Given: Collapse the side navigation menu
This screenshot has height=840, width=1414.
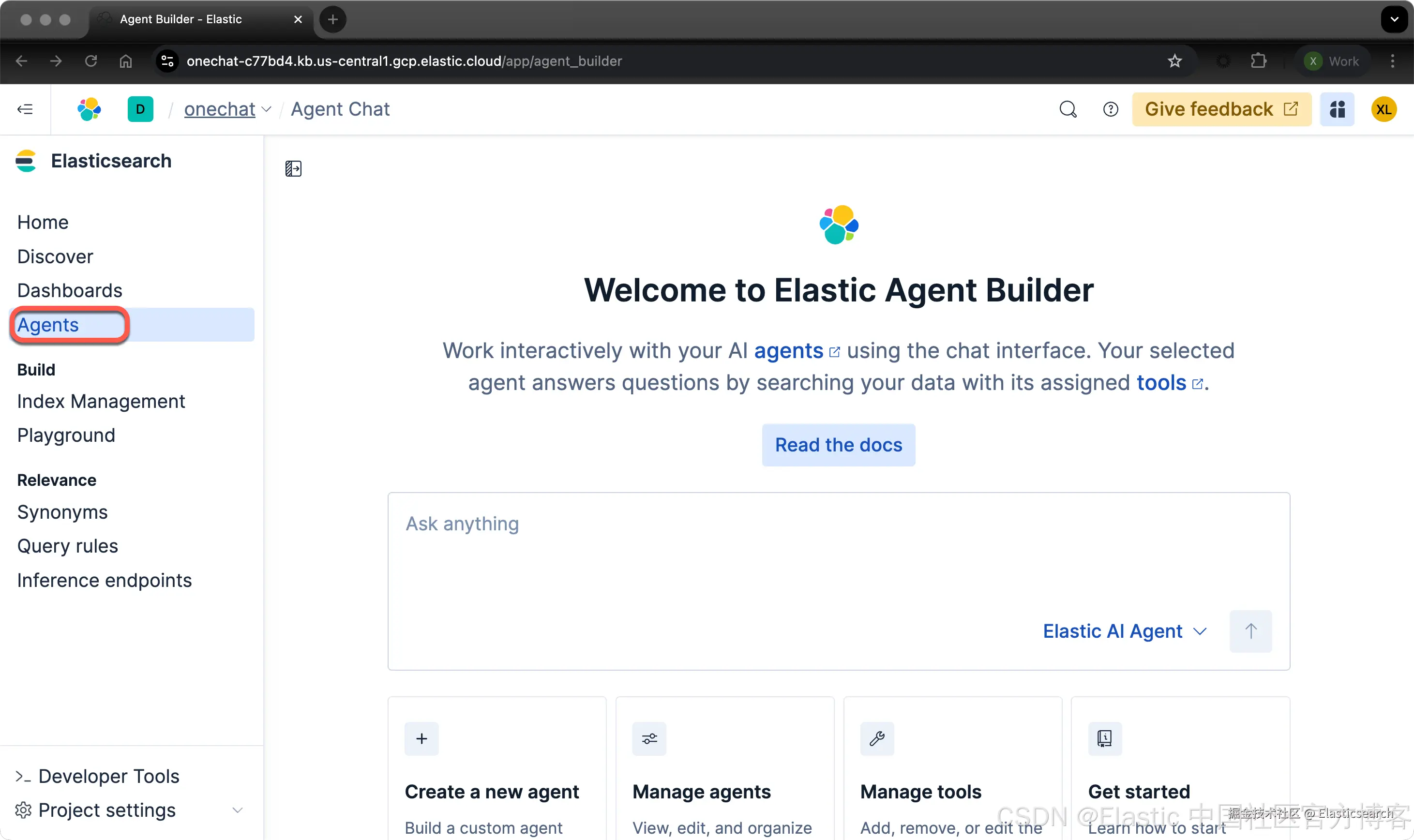Looking at the screenshot, I should coord(25,109).
